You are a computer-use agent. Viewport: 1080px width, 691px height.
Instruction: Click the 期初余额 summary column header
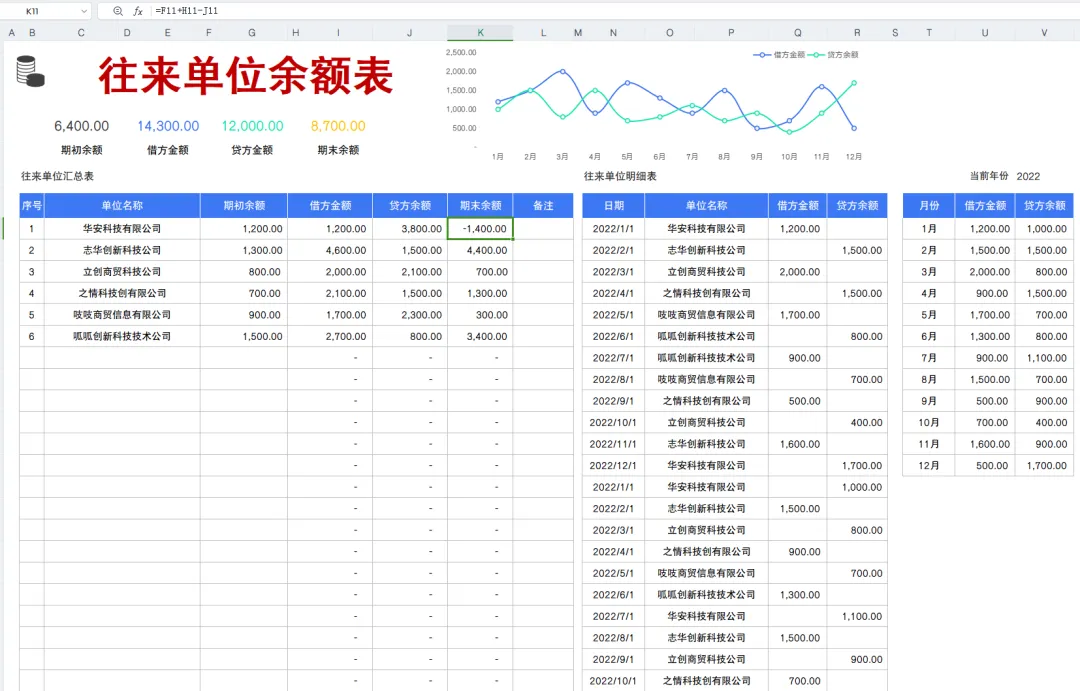(244, 205)
